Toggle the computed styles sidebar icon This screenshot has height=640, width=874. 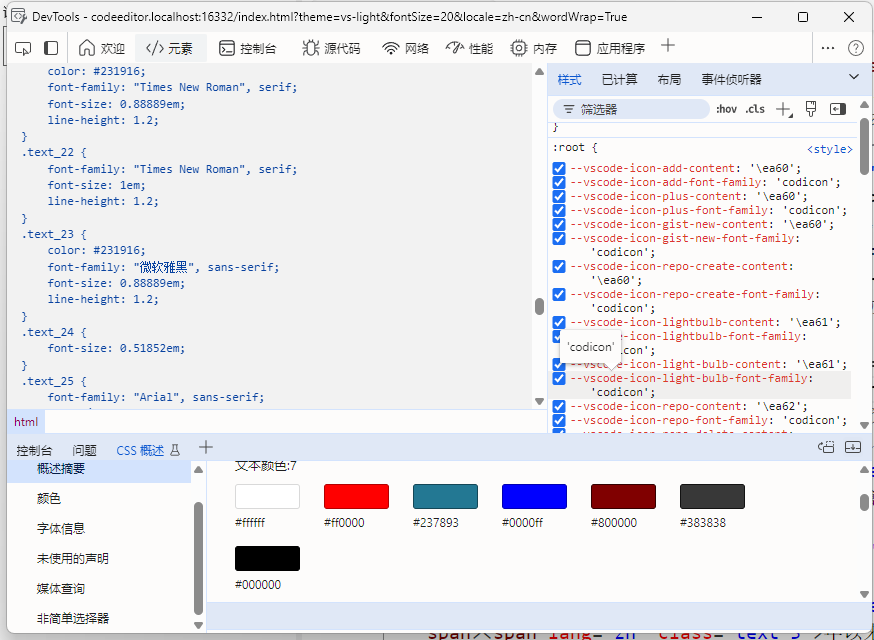click(838, 109)
